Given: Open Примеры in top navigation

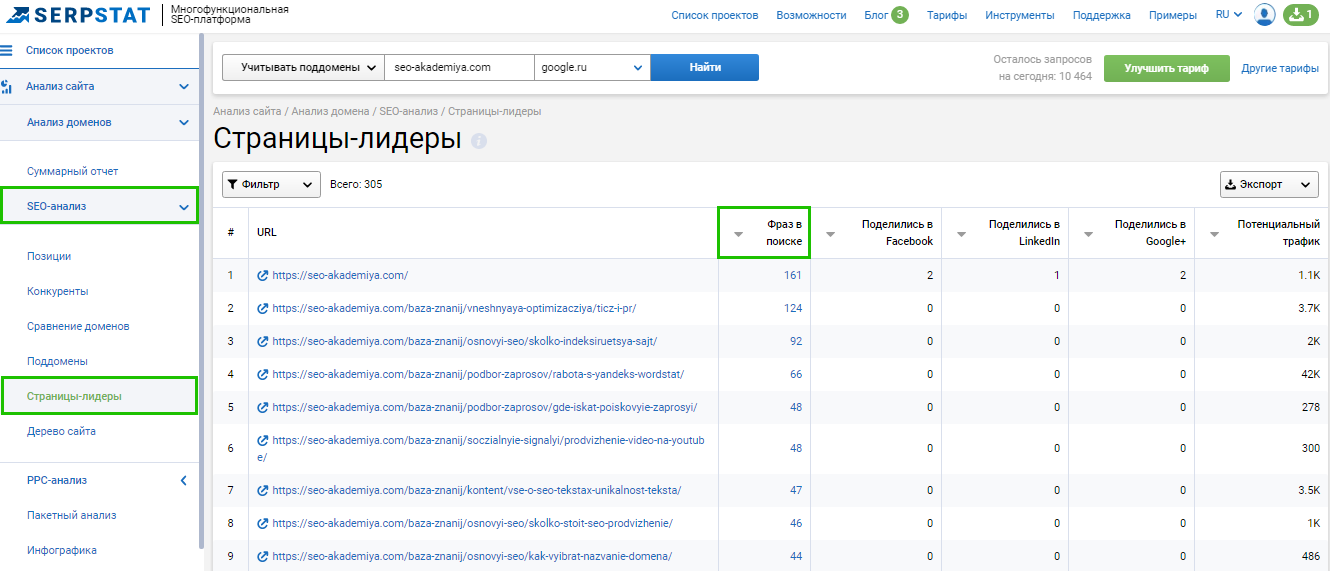Looking at the screenshot, I should pyautogui.click(x=1172, y=15).
